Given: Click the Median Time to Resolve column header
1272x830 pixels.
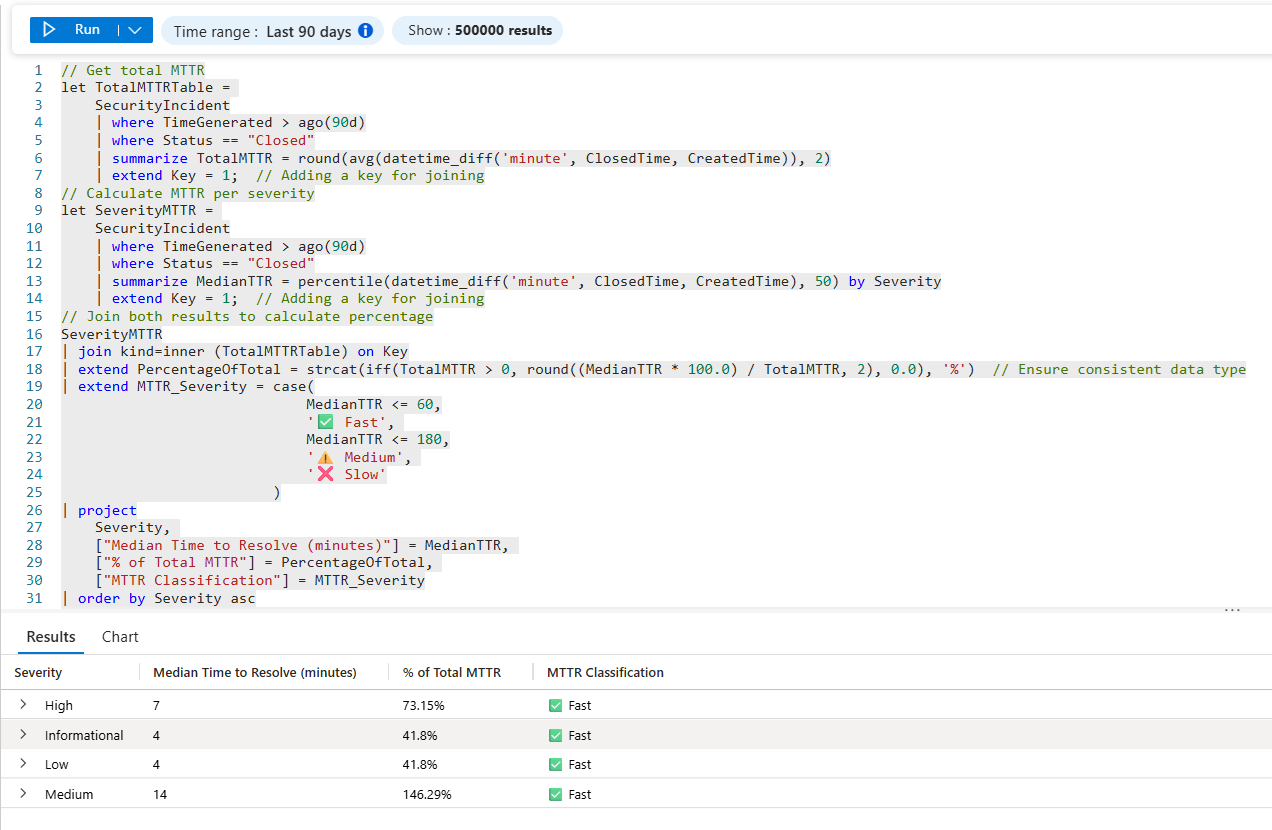Looking at the screenshot, I should (254, 673).
